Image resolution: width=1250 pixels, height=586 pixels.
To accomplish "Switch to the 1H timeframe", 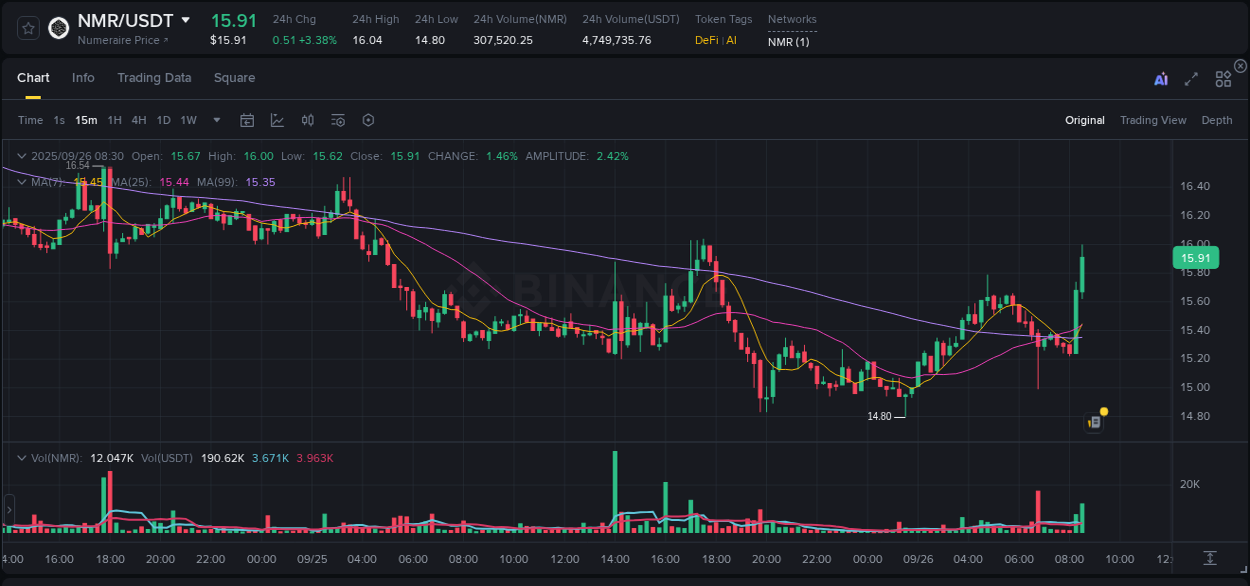I will point(112,120).
